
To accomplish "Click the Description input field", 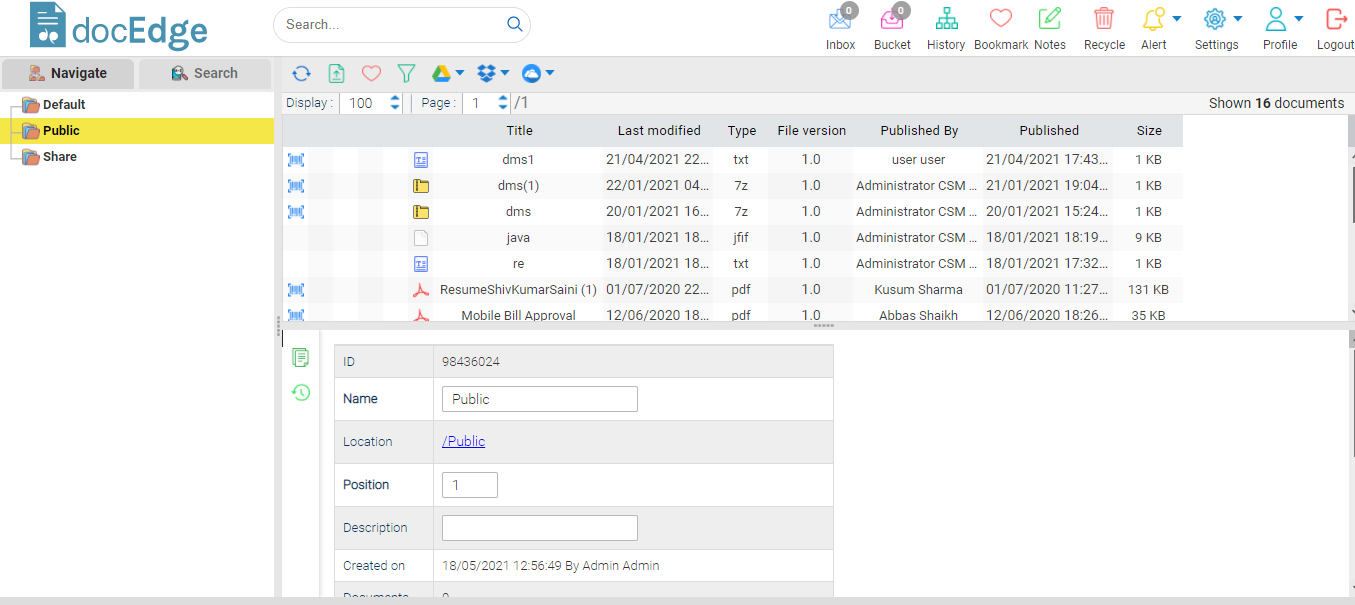I will (x=539, y=527).
